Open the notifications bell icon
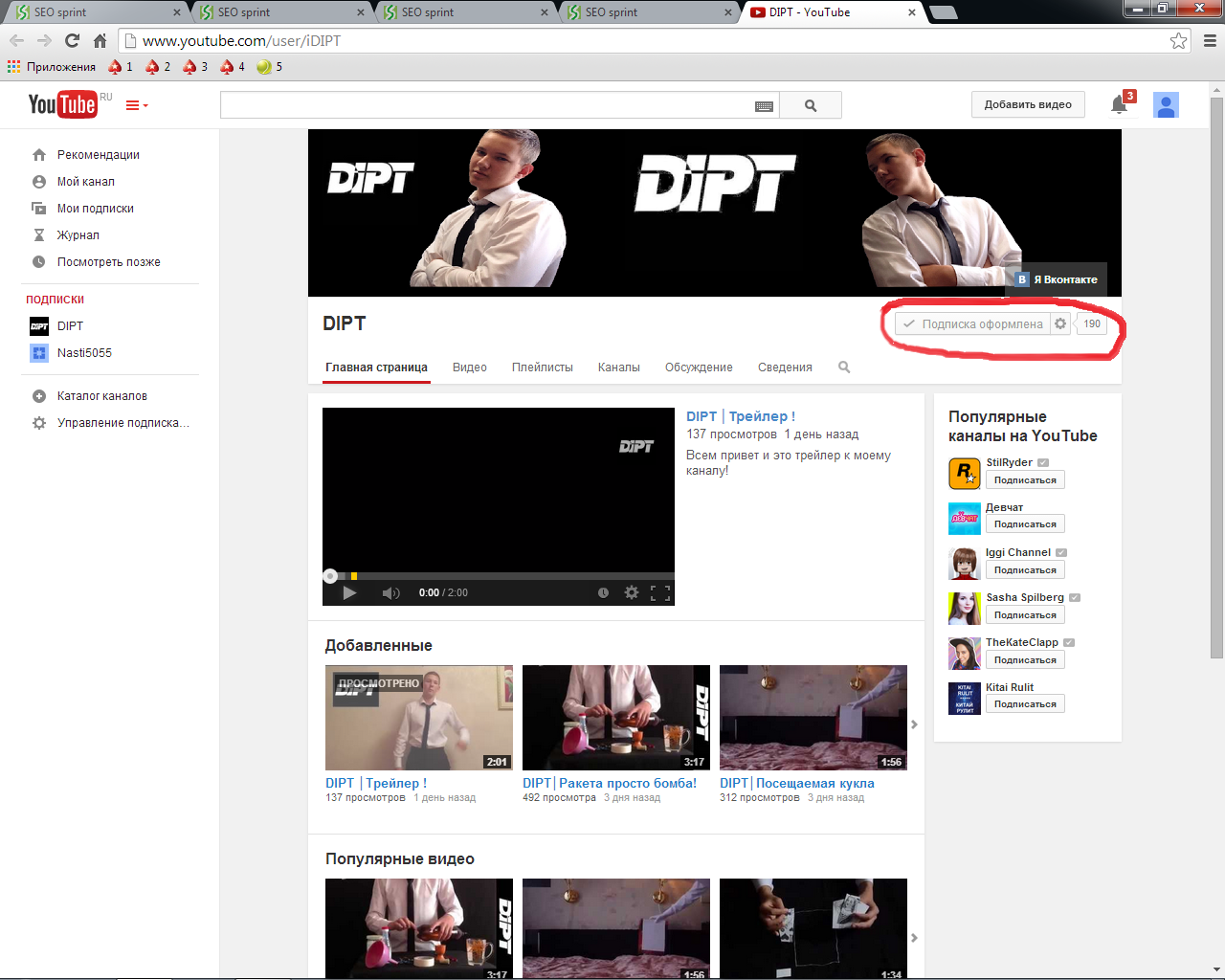Screen dimensions: 1225x980 click(x=1119, y=104)
